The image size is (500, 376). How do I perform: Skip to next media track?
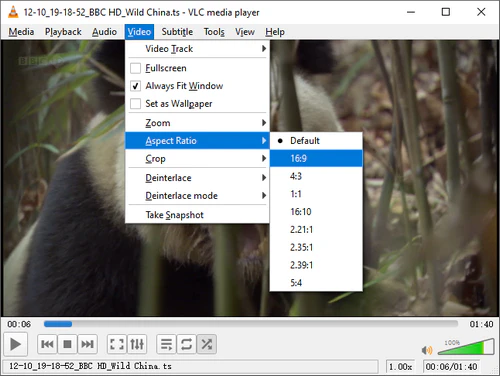point(87,344)
